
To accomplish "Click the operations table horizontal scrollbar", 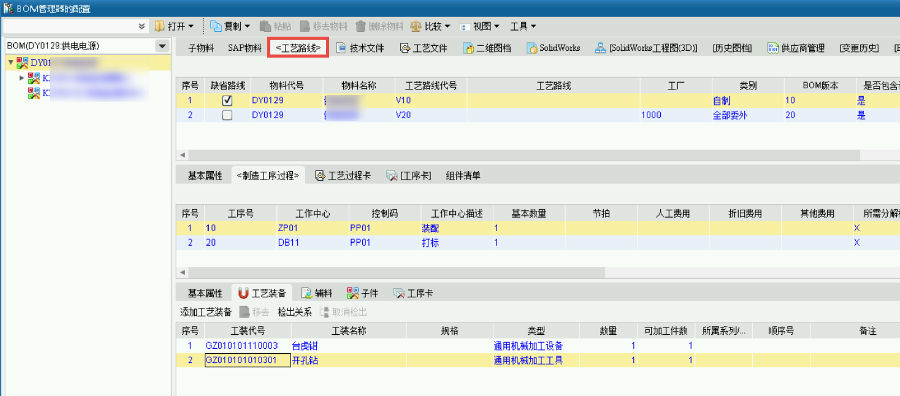I will 396,272.
